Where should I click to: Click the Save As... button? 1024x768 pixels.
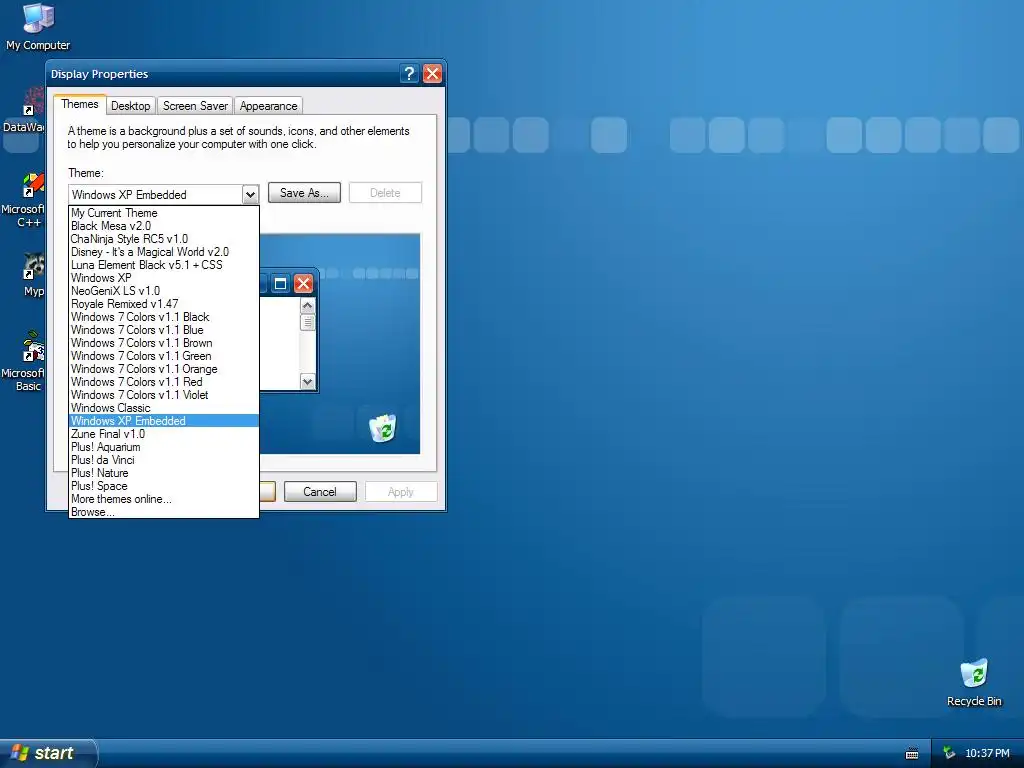tap(304, 193)
